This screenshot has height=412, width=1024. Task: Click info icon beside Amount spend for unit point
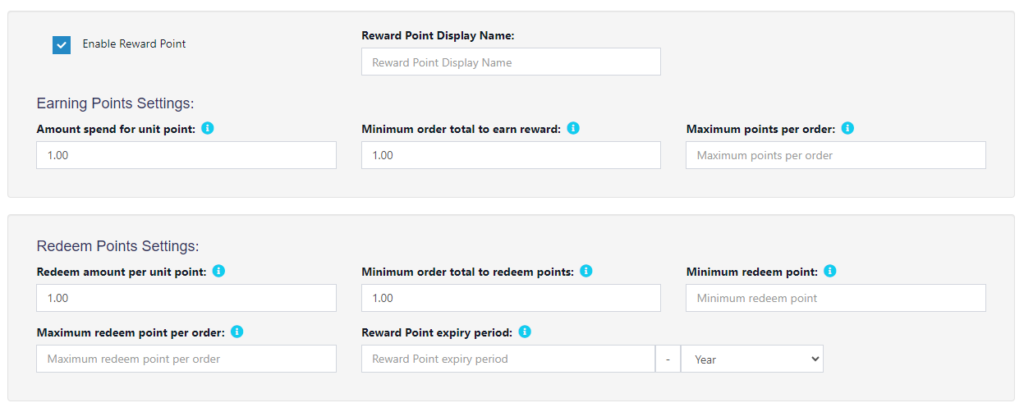click(208, 128)
